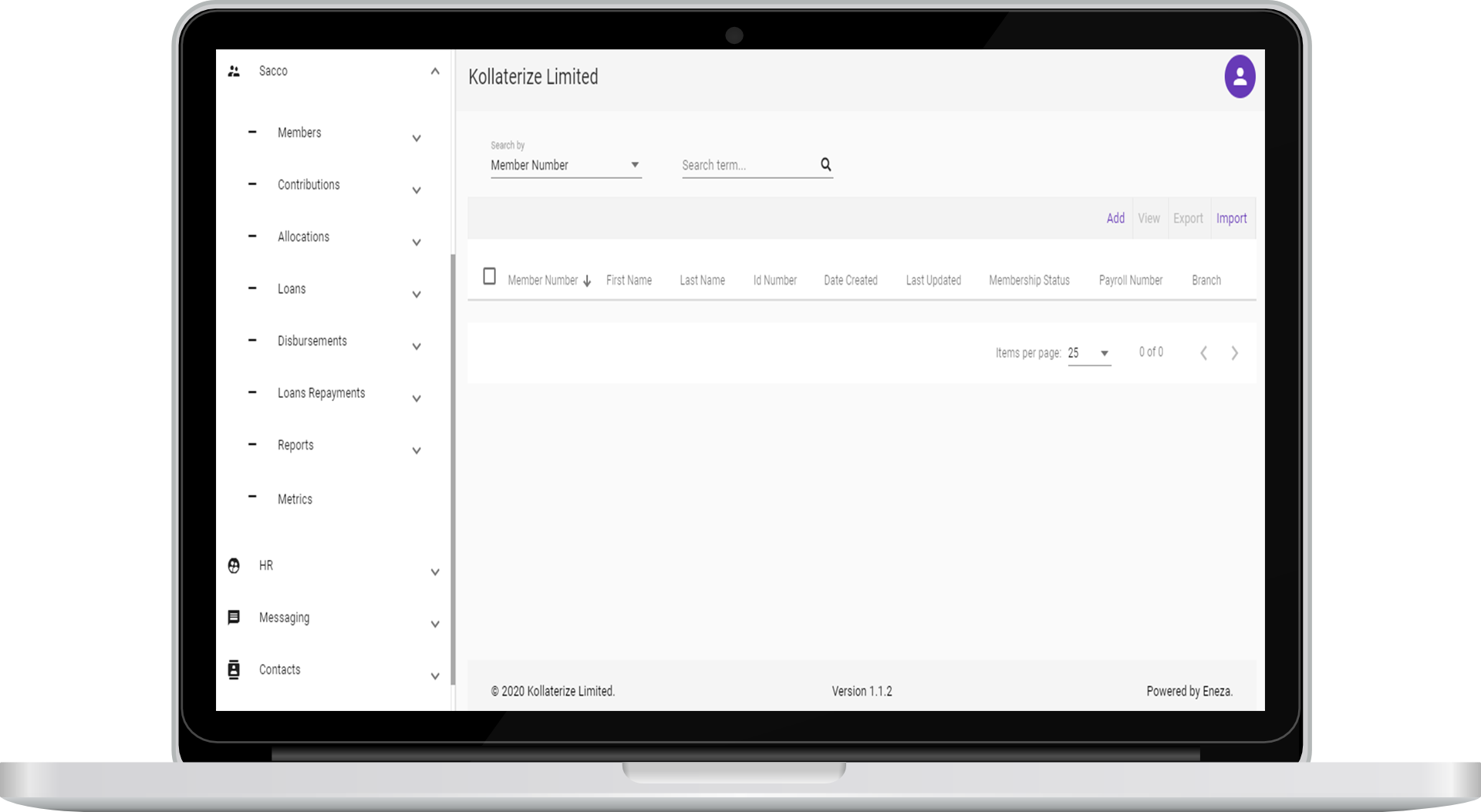Sort by the Date Created column header
1481x812 pixels.
click(x=851, y=281)
